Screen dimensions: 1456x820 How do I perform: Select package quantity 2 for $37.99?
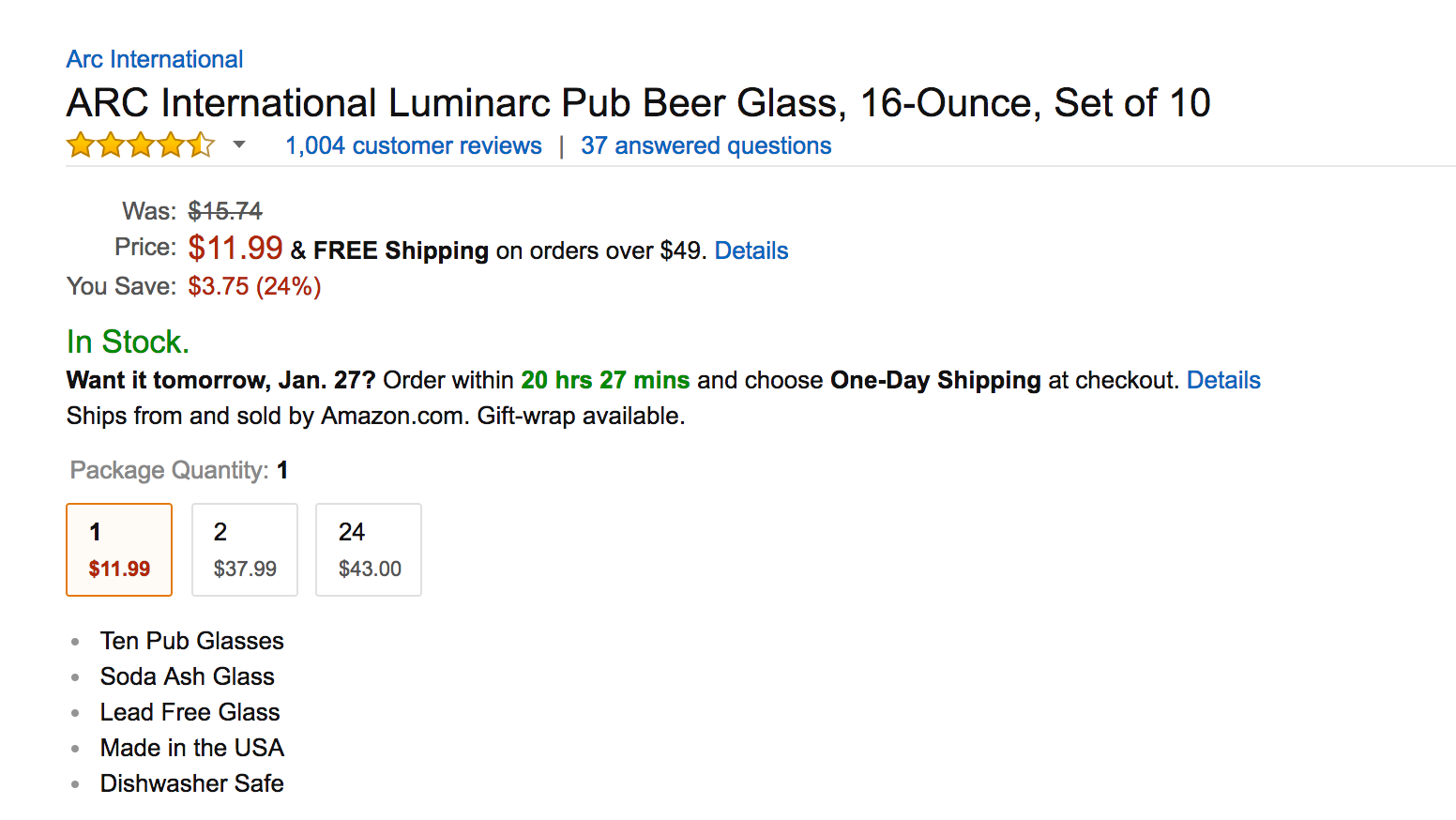point(245,550)
